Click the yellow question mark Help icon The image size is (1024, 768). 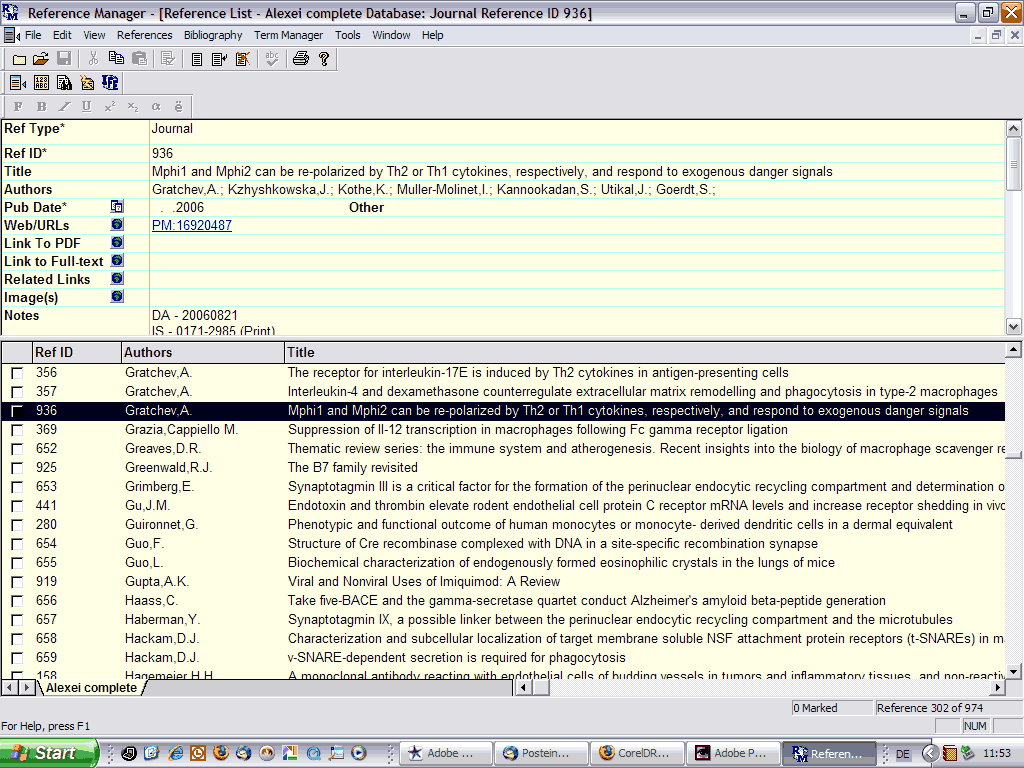click(324, 59)
